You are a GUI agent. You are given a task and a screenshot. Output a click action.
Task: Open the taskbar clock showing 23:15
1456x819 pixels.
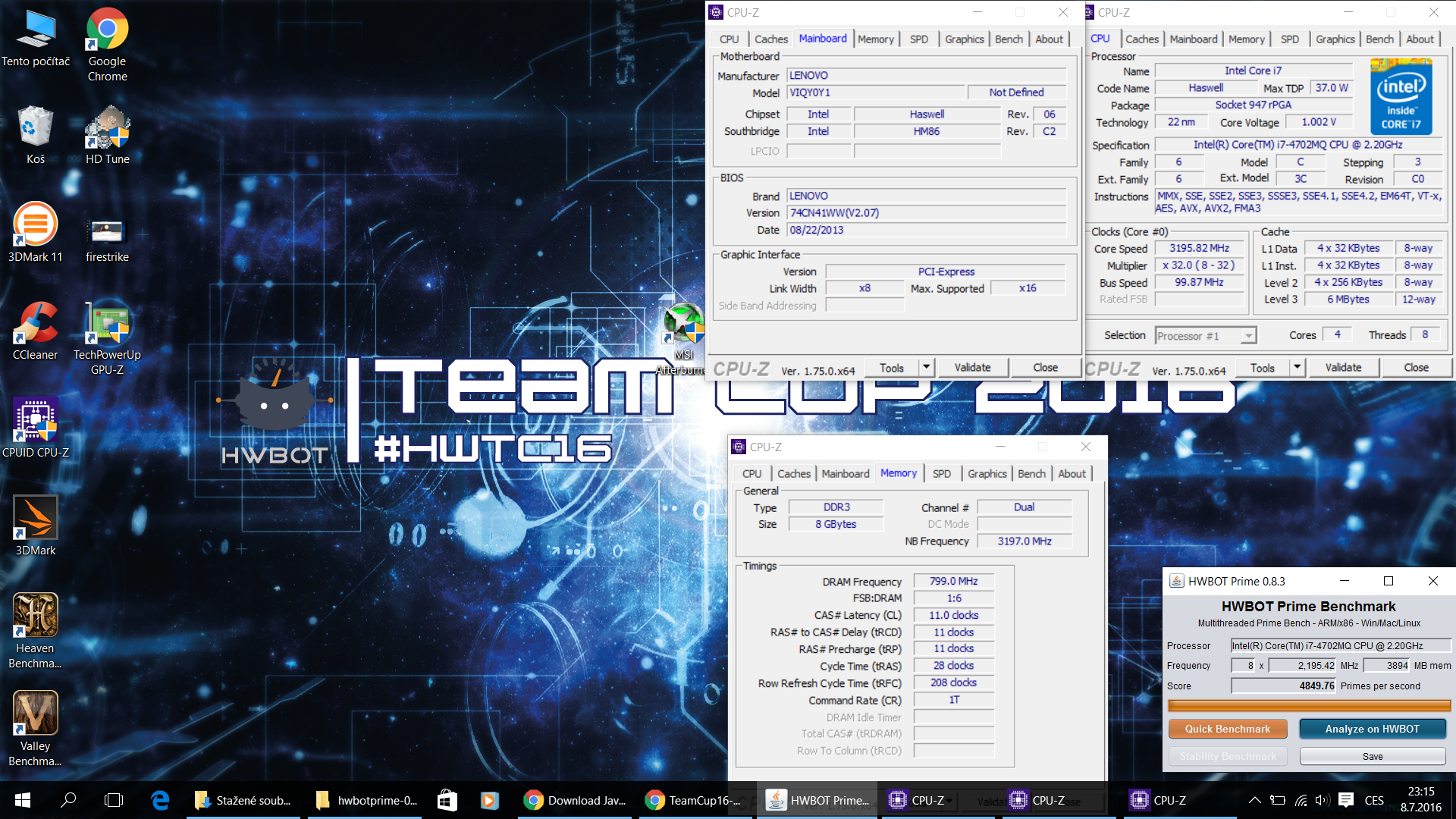[x=1420, y=800]
